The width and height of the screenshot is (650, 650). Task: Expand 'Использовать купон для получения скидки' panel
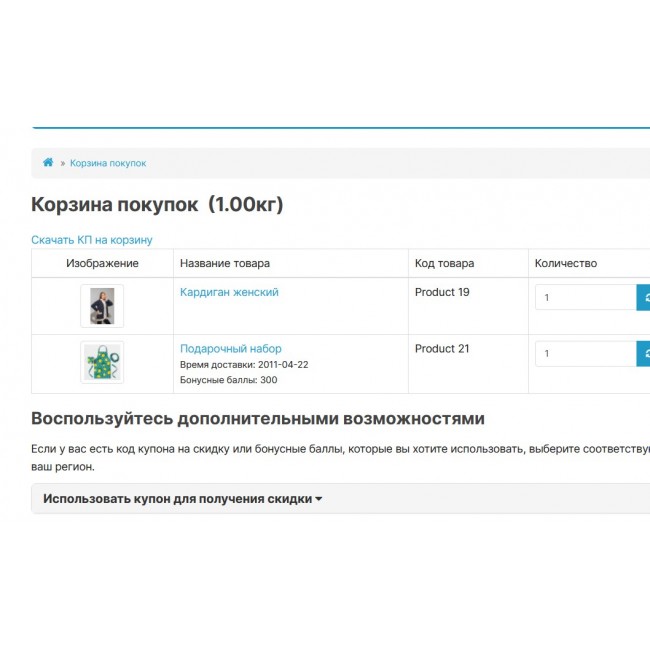point(177,498)
